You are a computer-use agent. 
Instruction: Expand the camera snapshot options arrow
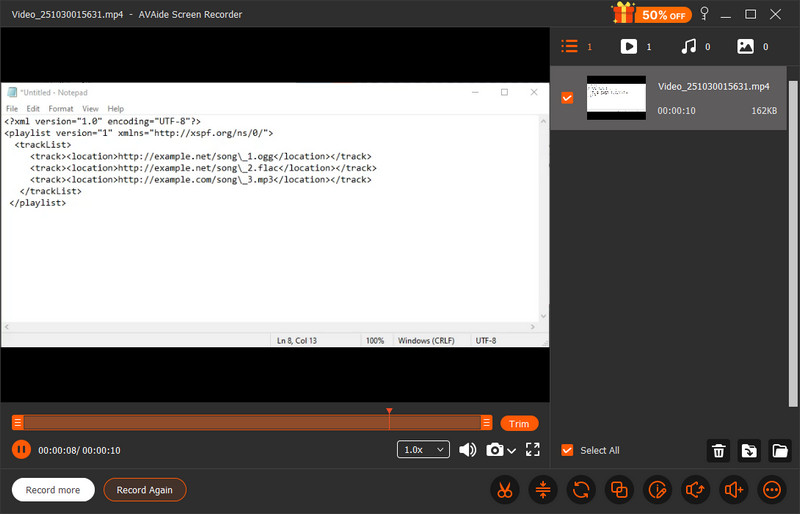pyautogui.click(x=512, y=451)
